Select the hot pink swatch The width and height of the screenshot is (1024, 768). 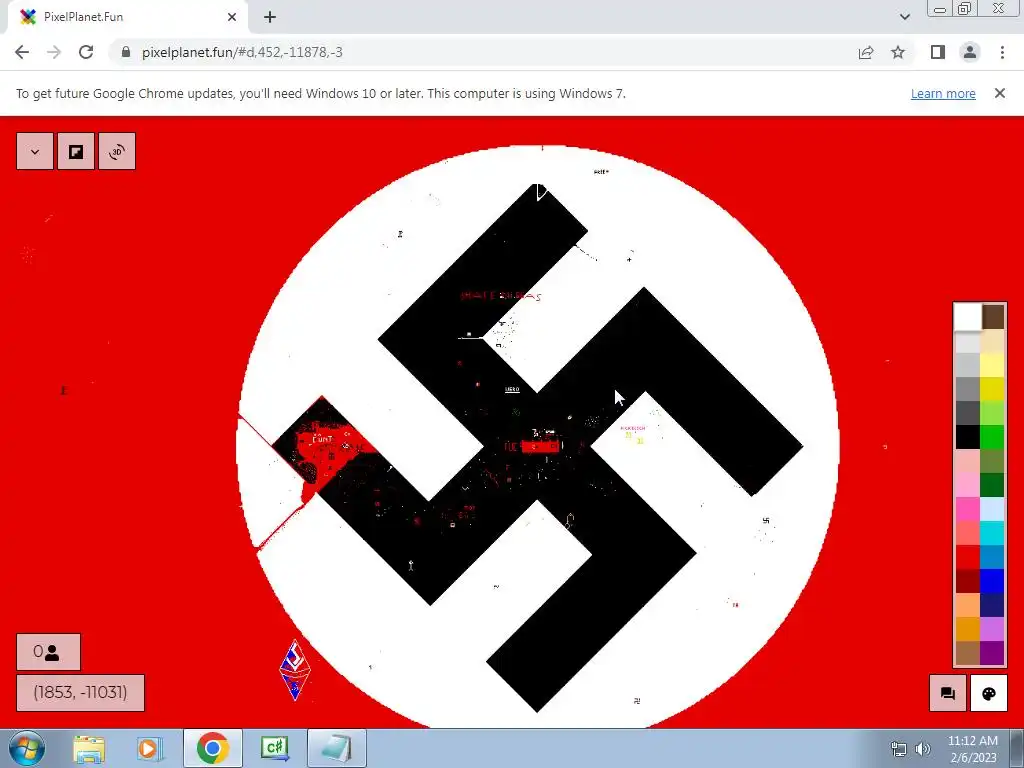pyautogui.click(x=967, y=509)
